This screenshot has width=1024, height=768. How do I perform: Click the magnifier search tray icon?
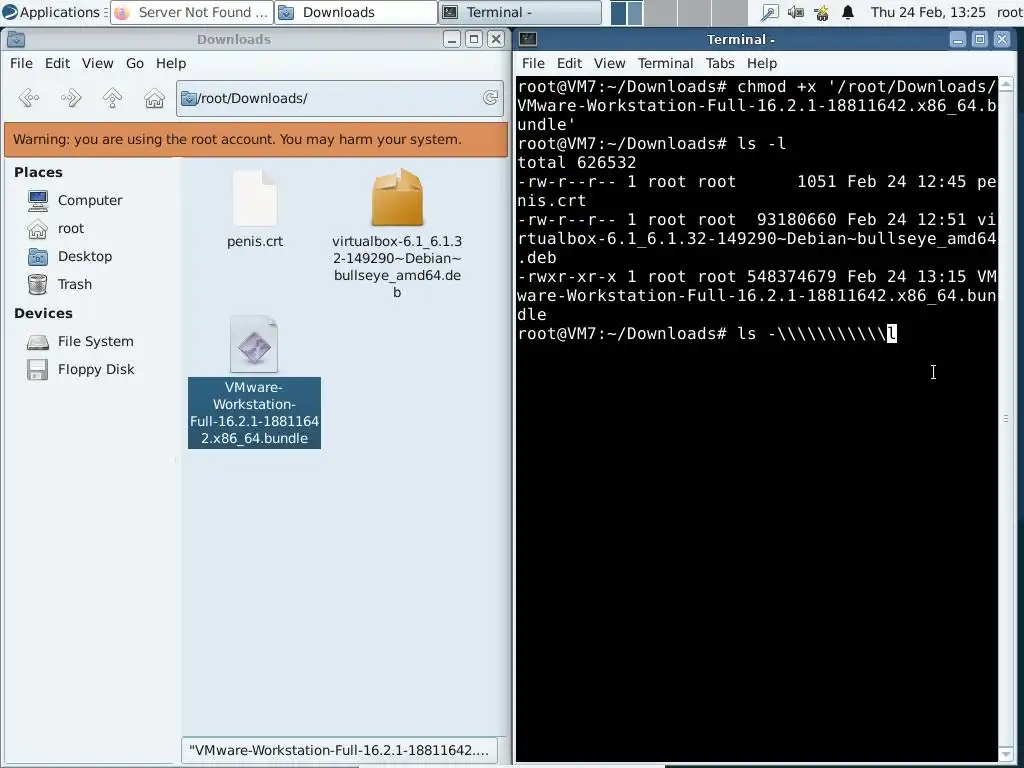770,12
